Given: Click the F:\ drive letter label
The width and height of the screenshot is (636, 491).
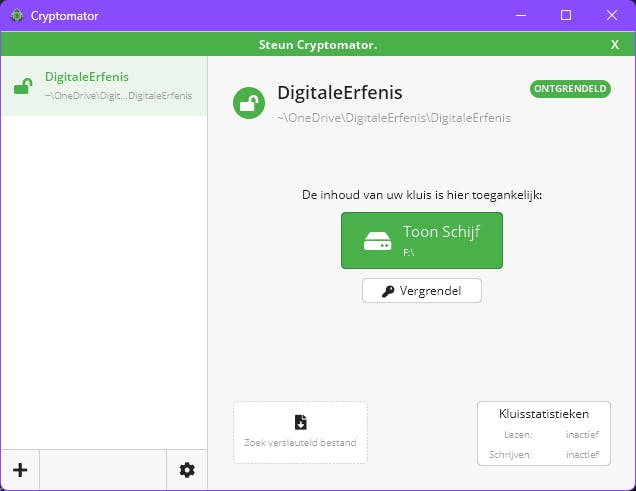Looking at the screenshot, I should point(408,253).
